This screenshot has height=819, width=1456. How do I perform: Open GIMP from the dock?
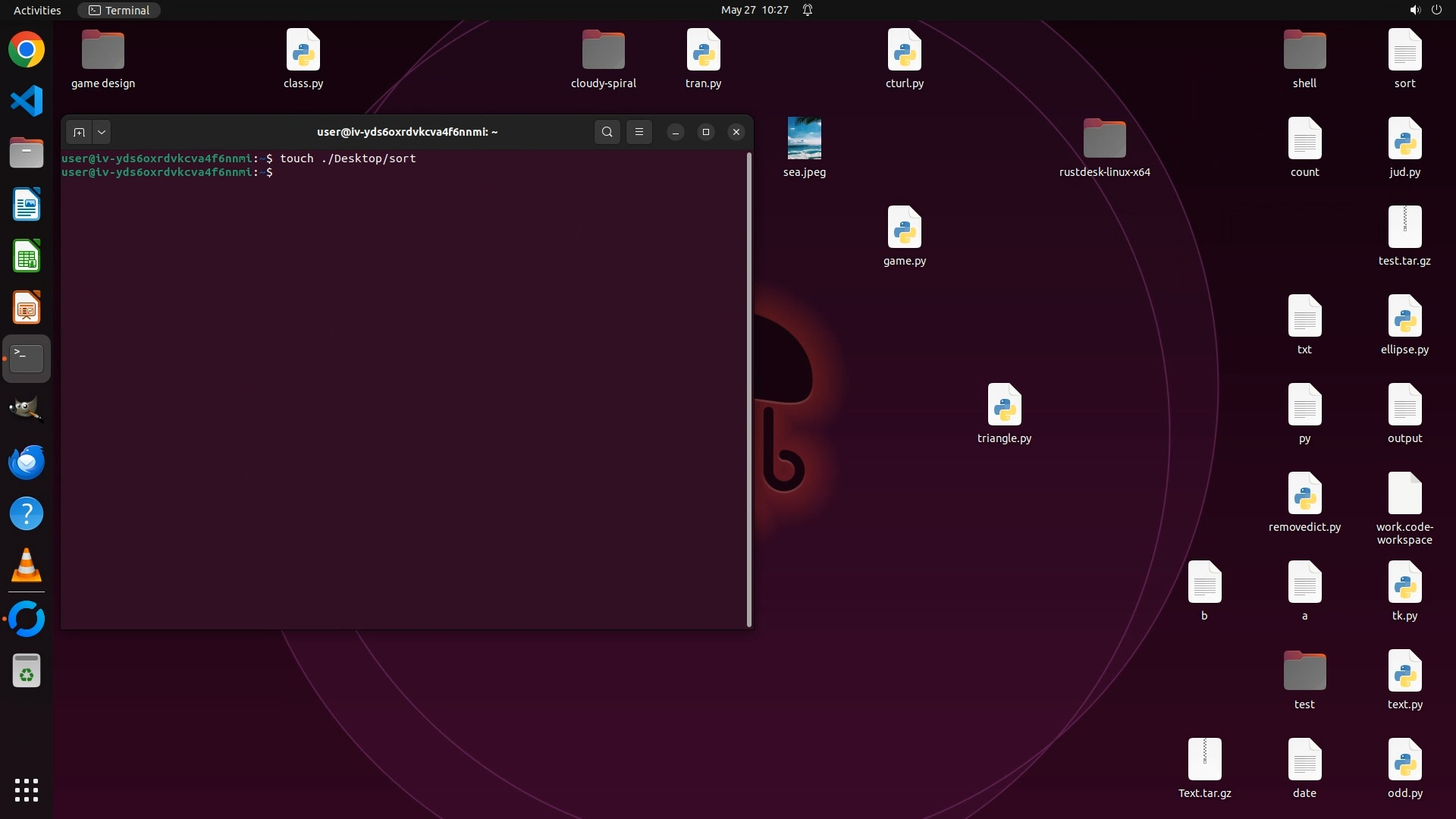(27, 409)
